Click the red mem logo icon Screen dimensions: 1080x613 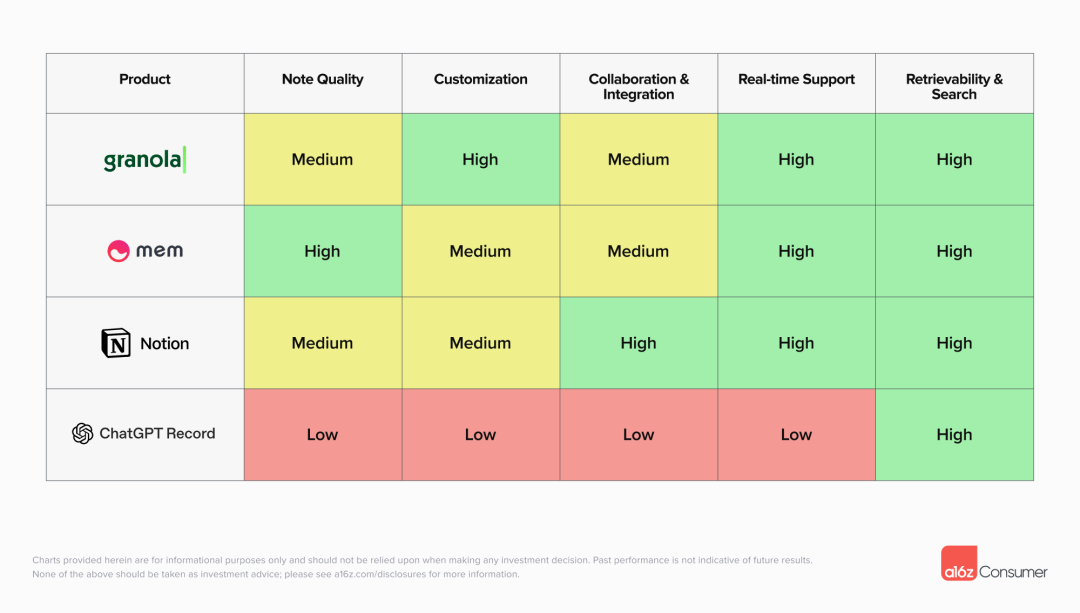[118, 251]
